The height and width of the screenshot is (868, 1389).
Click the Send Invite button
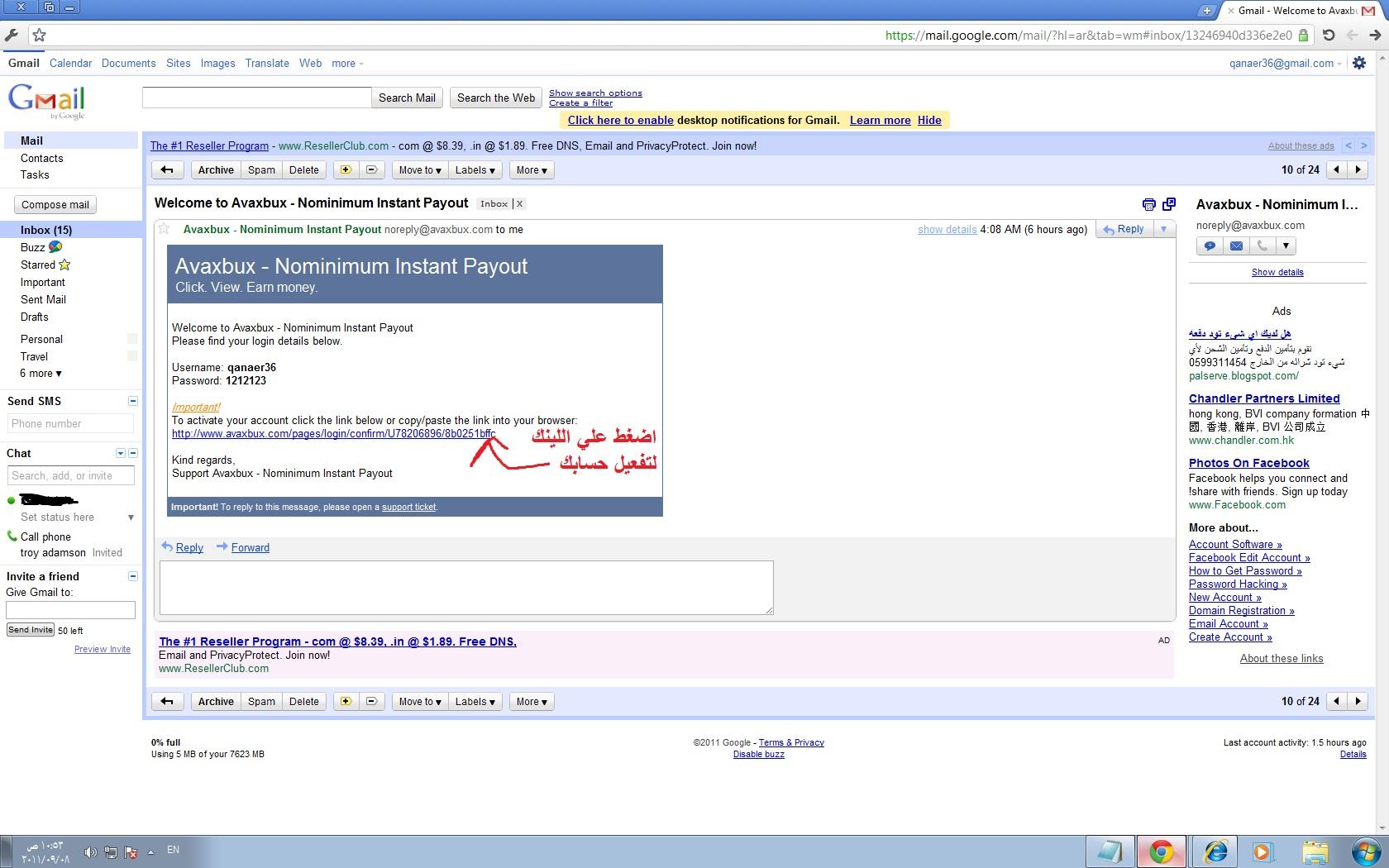coord(31,630)
